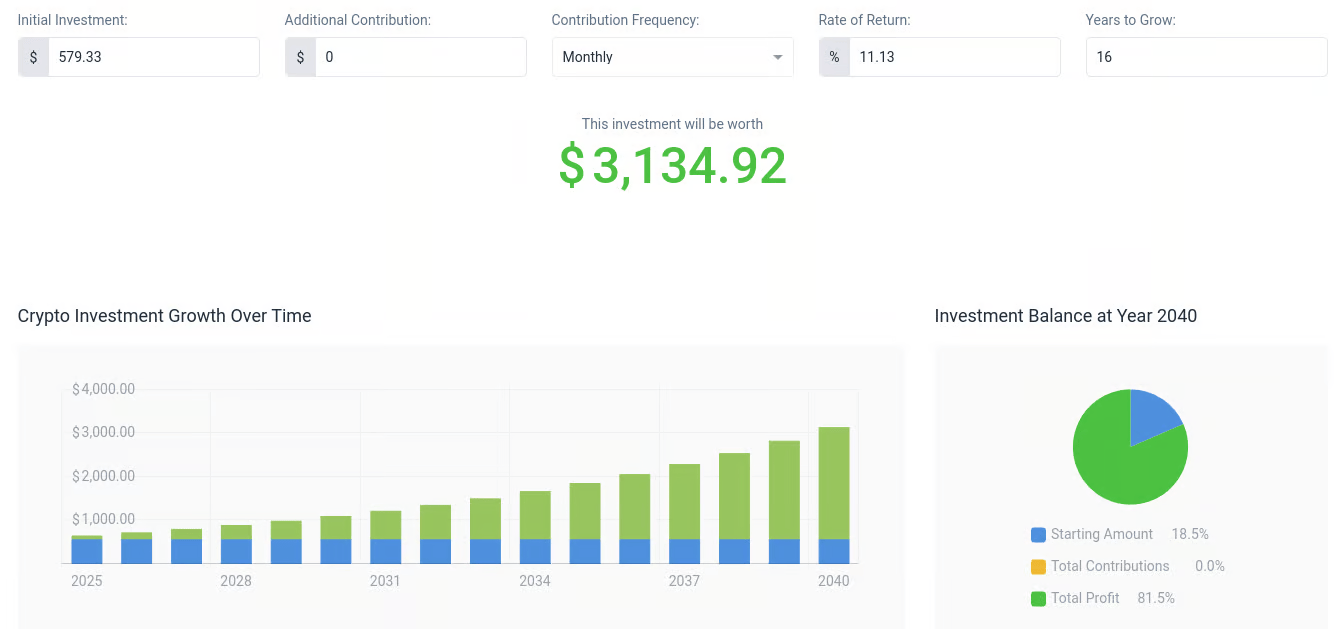This screenshot has width=1336, height=629.
Task: Select the blue Starting Amount legend swatch
Action: 1037,534
